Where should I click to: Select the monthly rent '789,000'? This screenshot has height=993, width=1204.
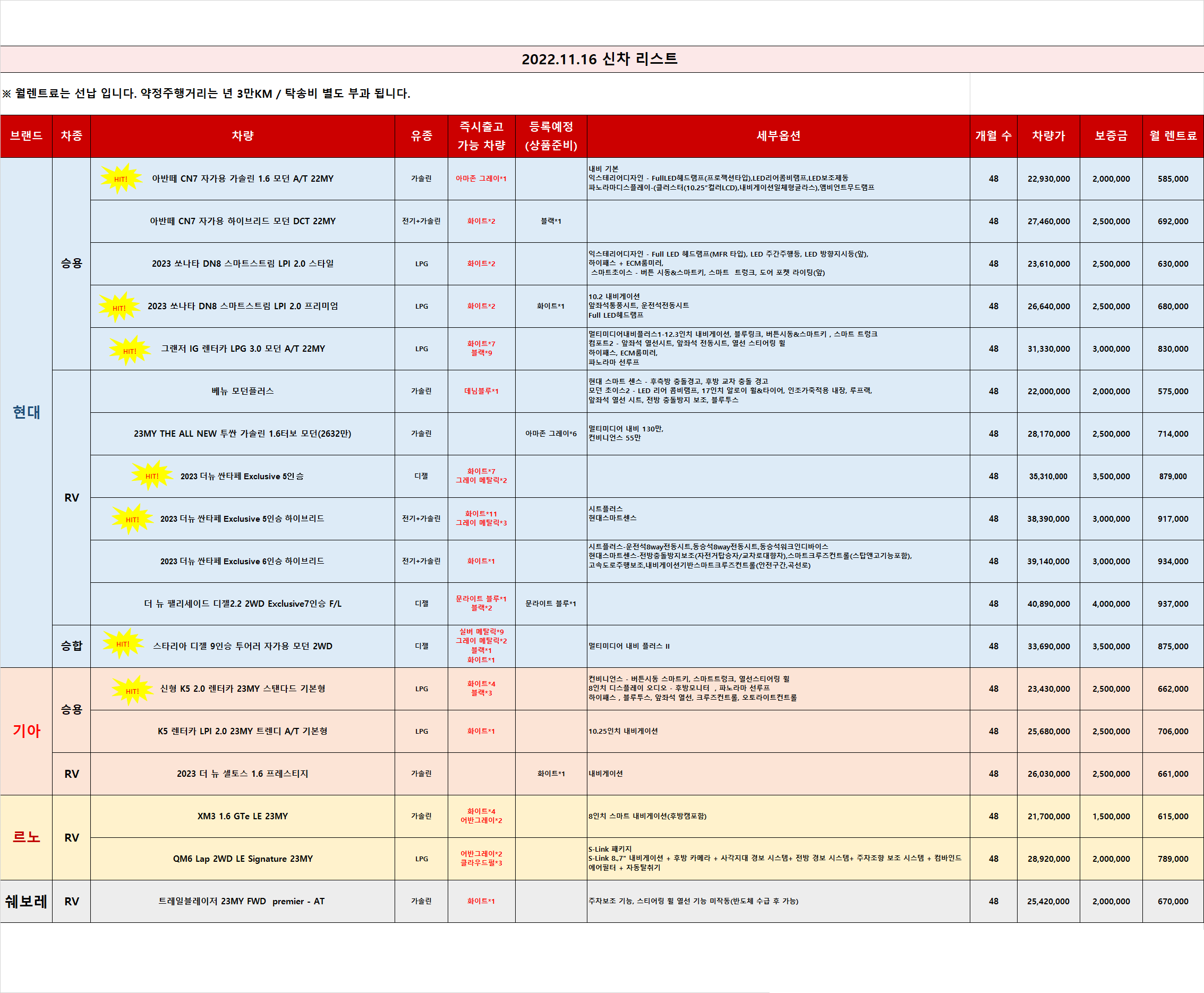click(1173, 859)
